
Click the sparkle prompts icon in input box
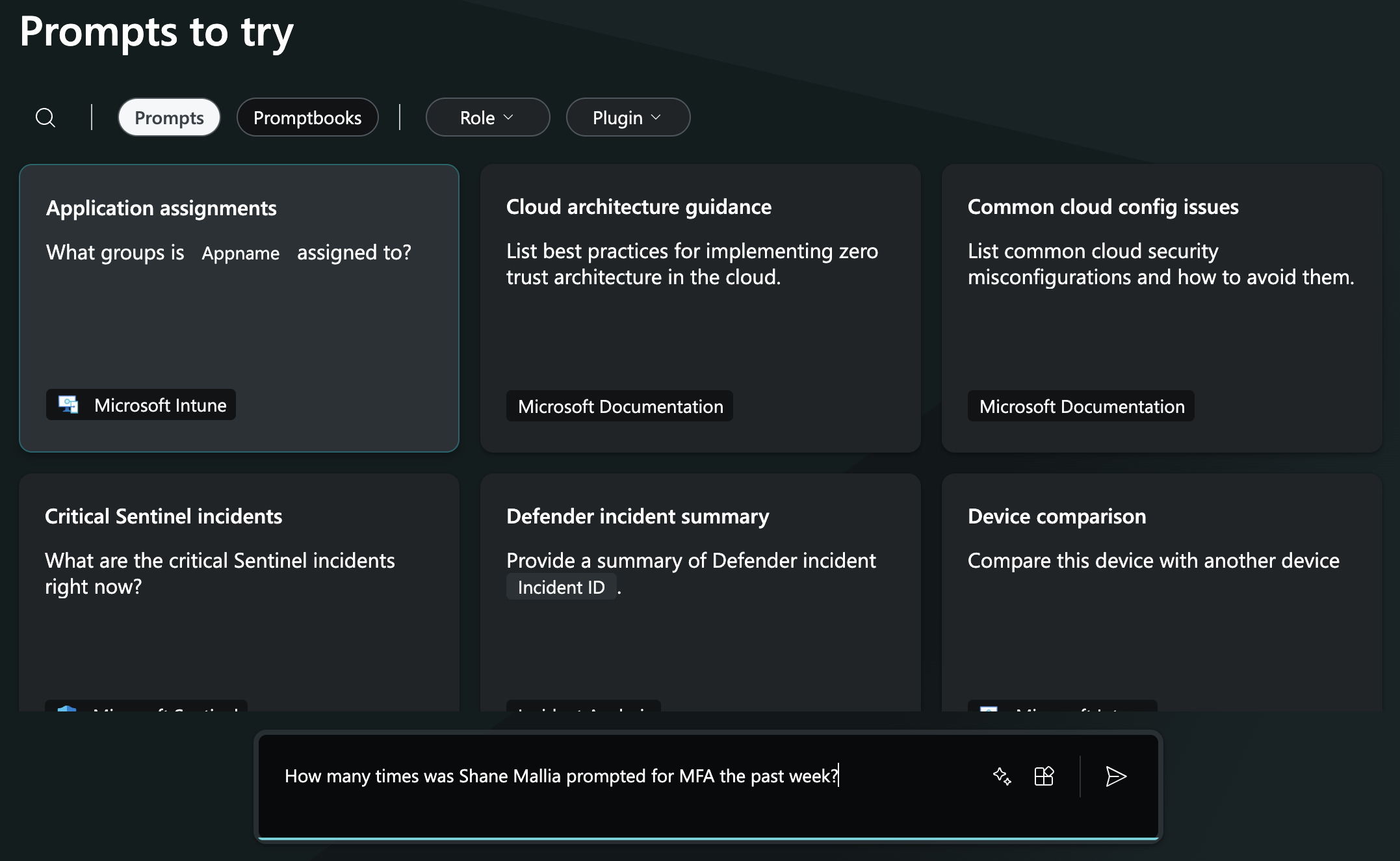click(1002, 776)
